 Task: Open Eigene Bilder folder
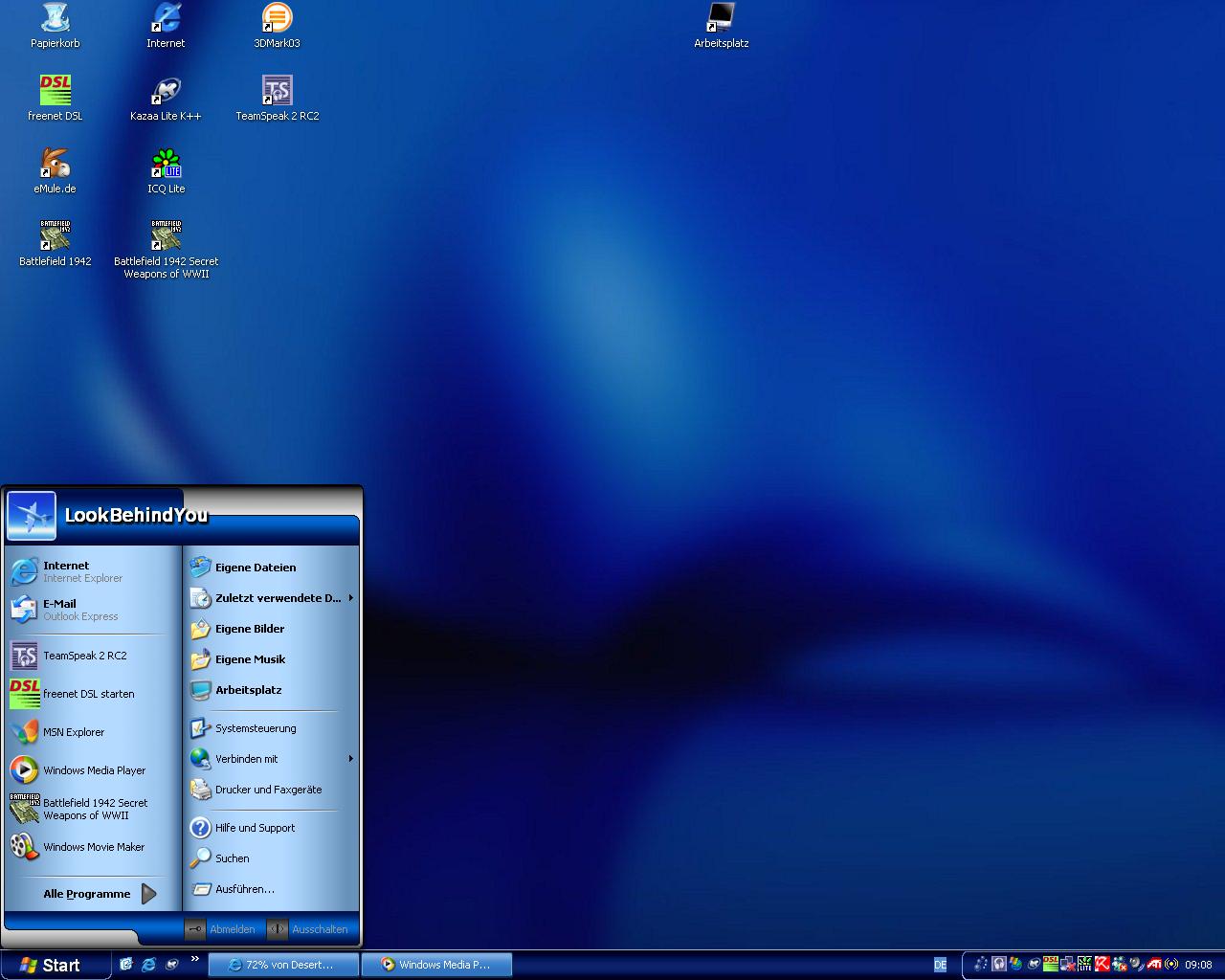point(272,629)
